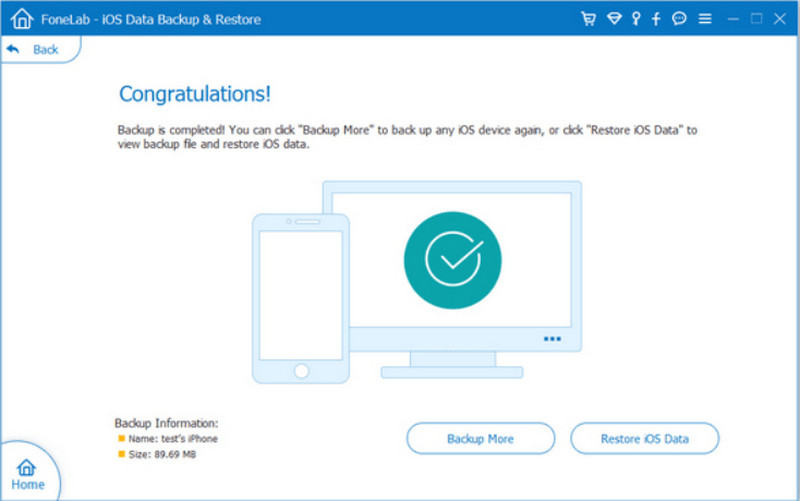Viewport: 800px width, 501px height.
Task: Click the Facebook share icon
Action: click(x=657, y=19)
